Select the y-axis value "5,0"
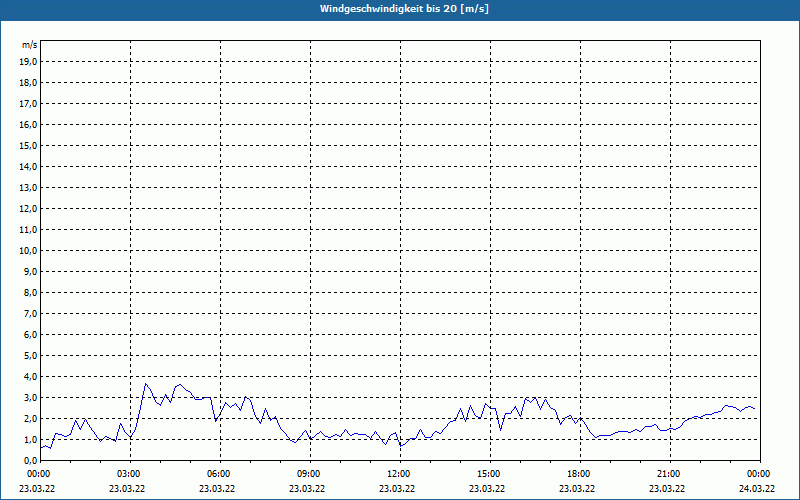 click(31, 356)
